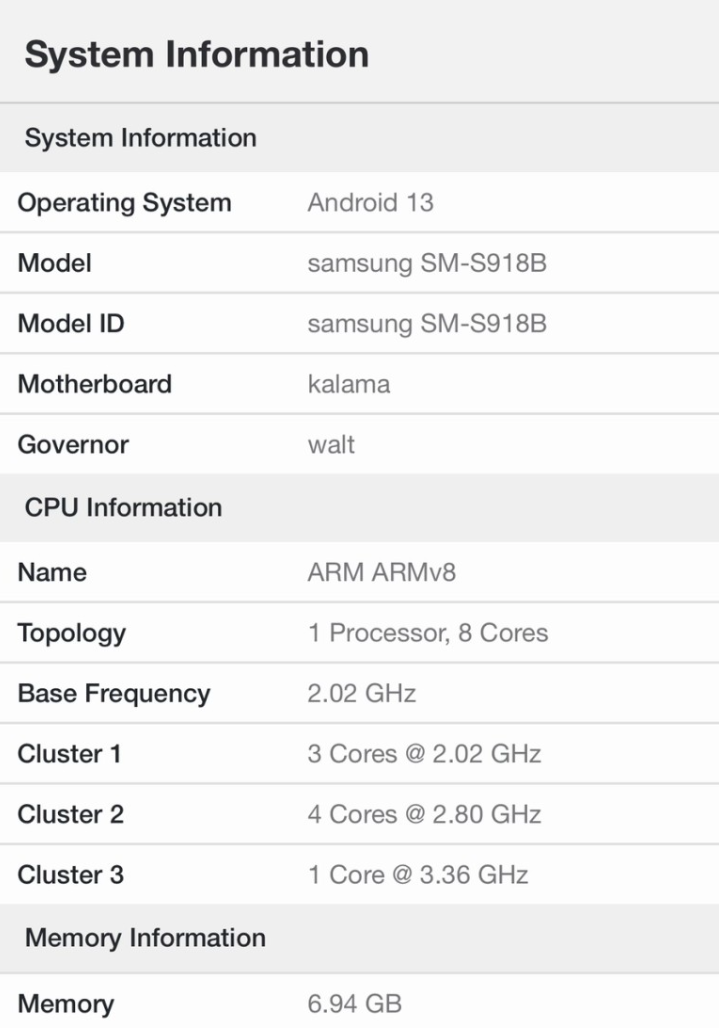The height and width of the screenshot is (1028, 719).
Task: Select the samsung SM-S918B value in Model row
Action: (427, 264)
